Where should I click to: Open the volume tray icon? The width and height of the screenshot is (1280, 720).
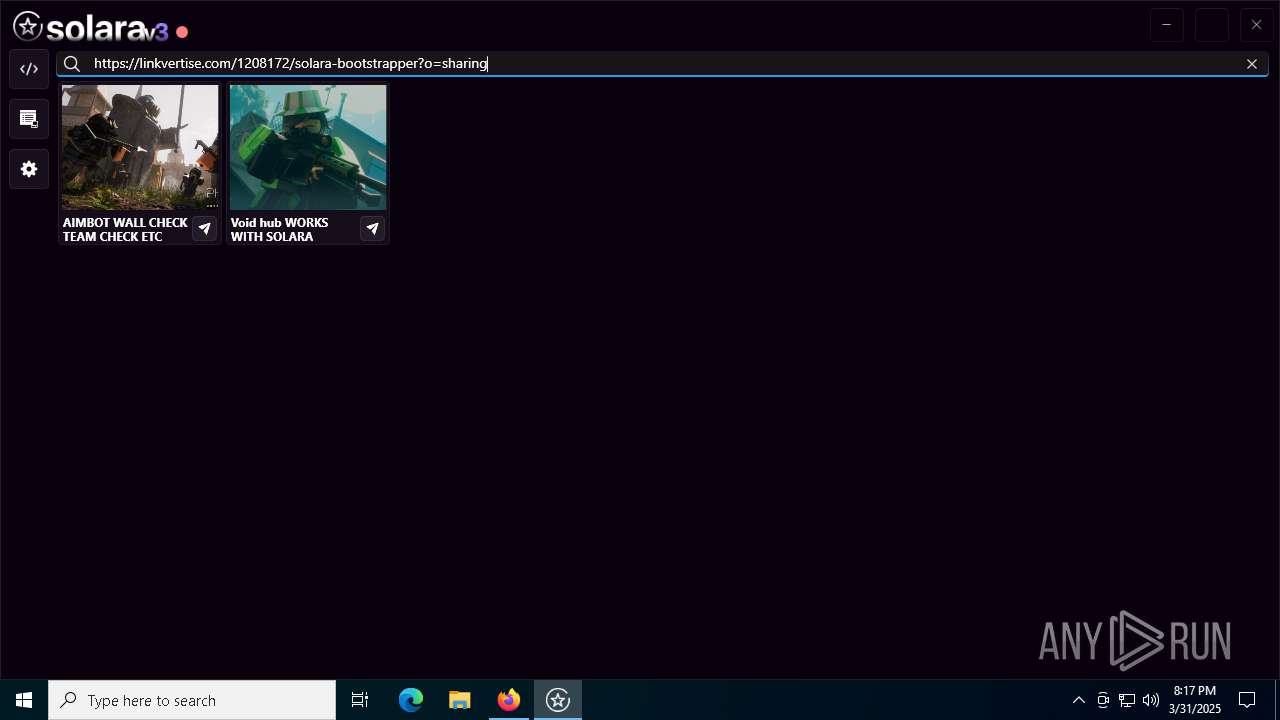pos(1151,700)
